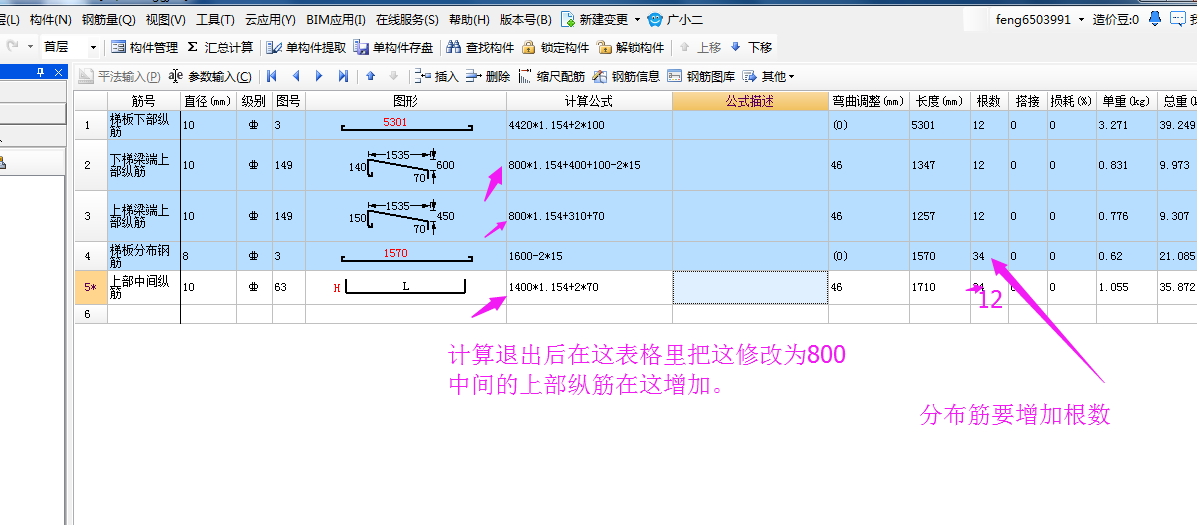
Task: Click the 5301 shape diagram cell
Action: (x=406, y=125)
